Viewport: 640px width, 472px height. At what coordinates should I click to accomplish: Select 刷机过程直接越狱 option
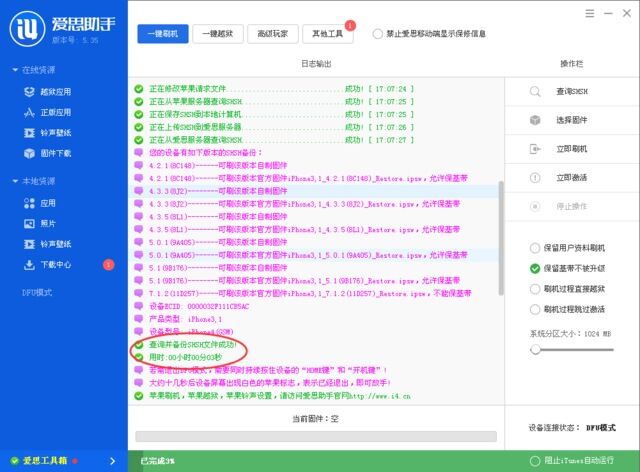[535, 289]
